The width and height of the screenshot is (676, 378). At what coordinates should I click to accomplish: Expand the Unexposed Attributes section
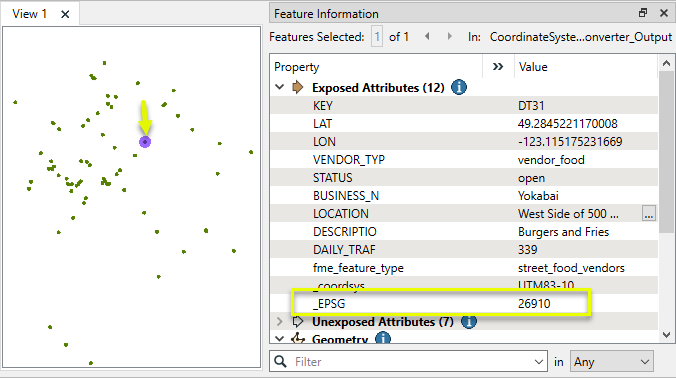(x=280, y=322)
